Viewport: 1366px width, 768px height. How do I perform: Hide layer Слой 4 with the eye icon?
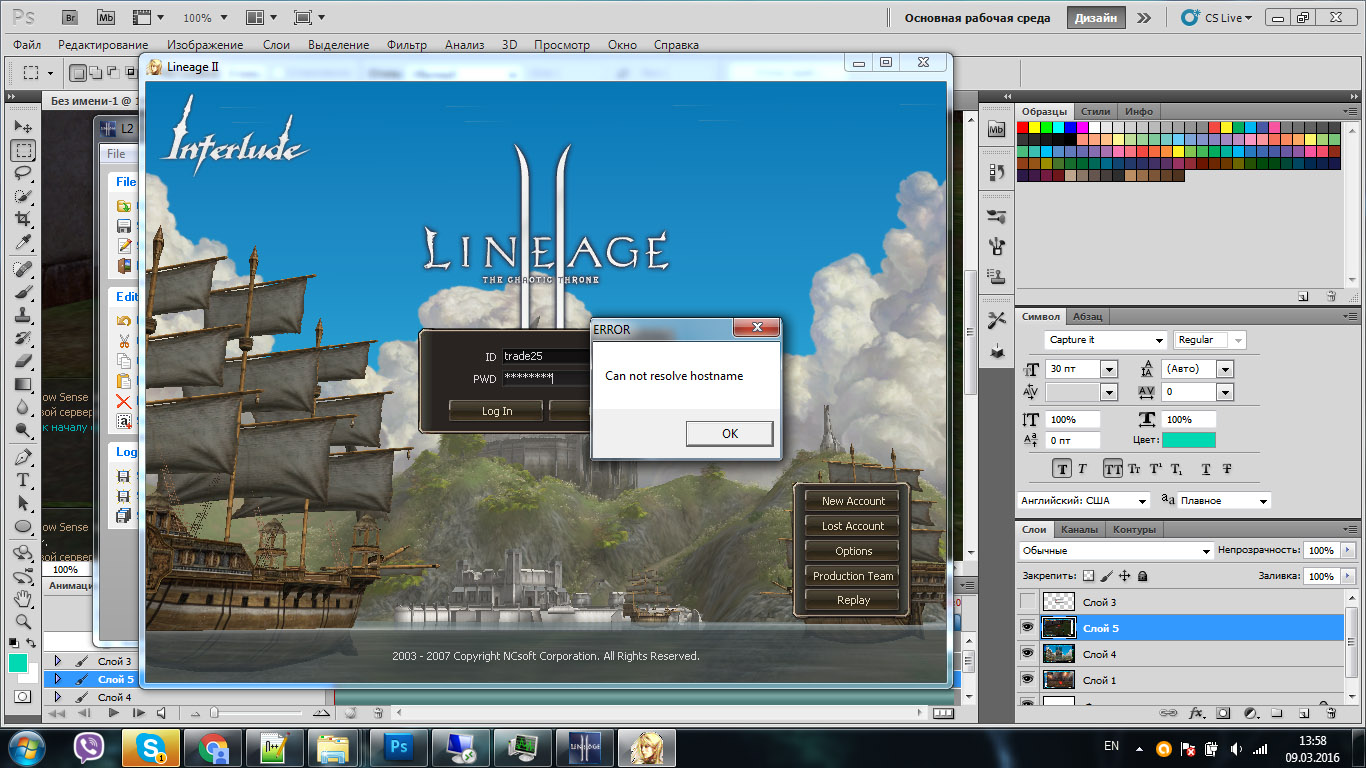pos(1027,653)
